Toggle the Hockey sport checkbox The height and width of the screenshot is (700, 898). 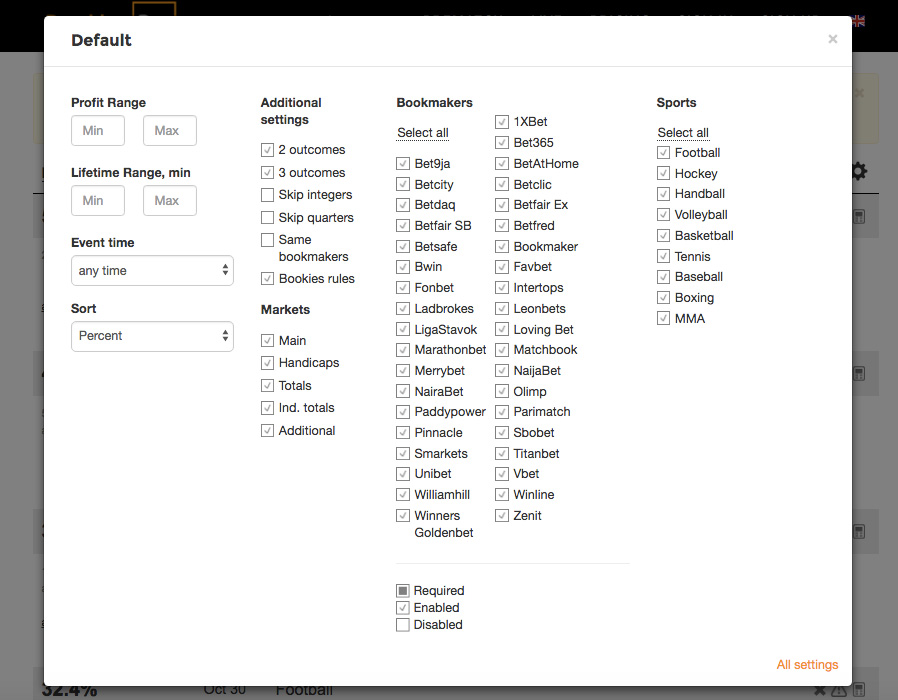click(x=663, y=174)
